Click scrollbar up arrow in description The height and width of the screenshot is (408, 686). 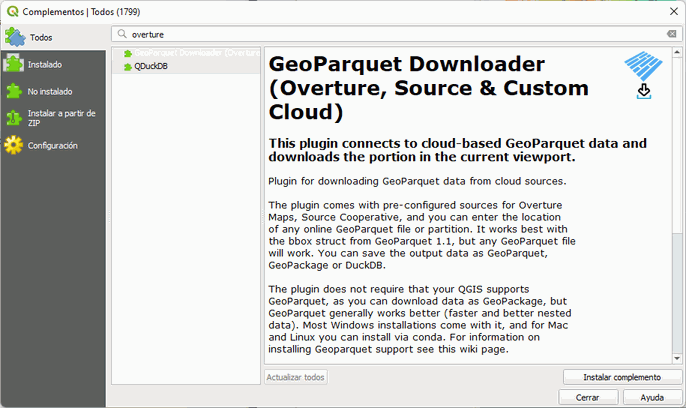tap(677, 52)
